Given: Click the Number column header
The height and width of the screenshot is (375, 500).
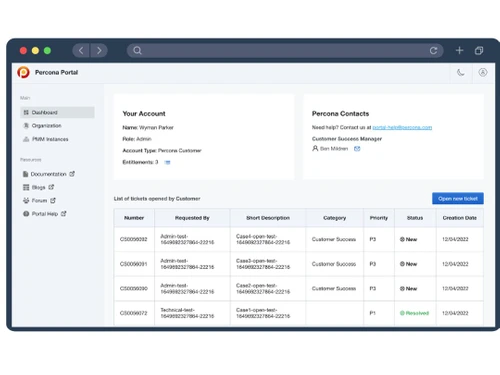Looking at the screenshot, I should tap(134, 218).
